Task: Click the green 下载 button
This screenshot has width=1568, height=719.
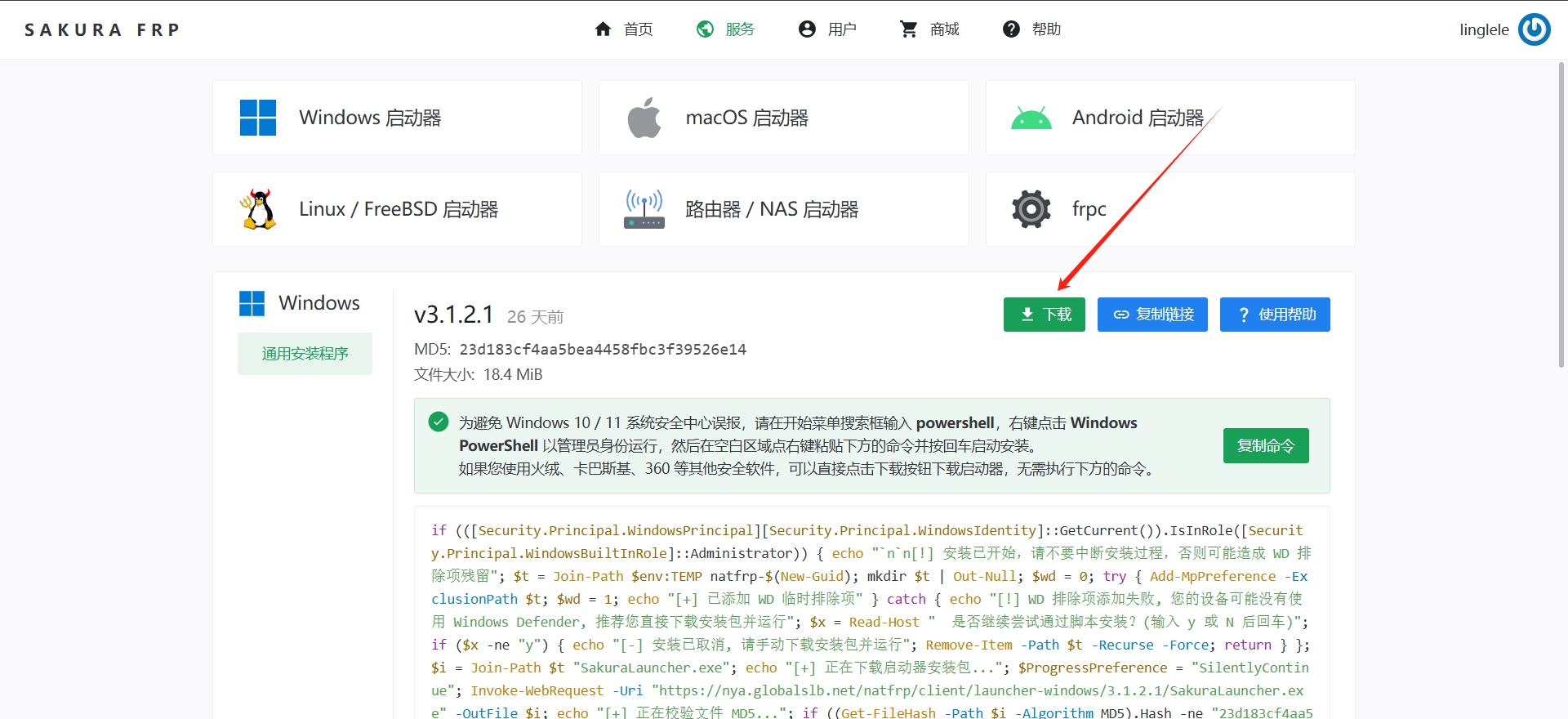Action: pyautogui.click(x=1045, y=315)
